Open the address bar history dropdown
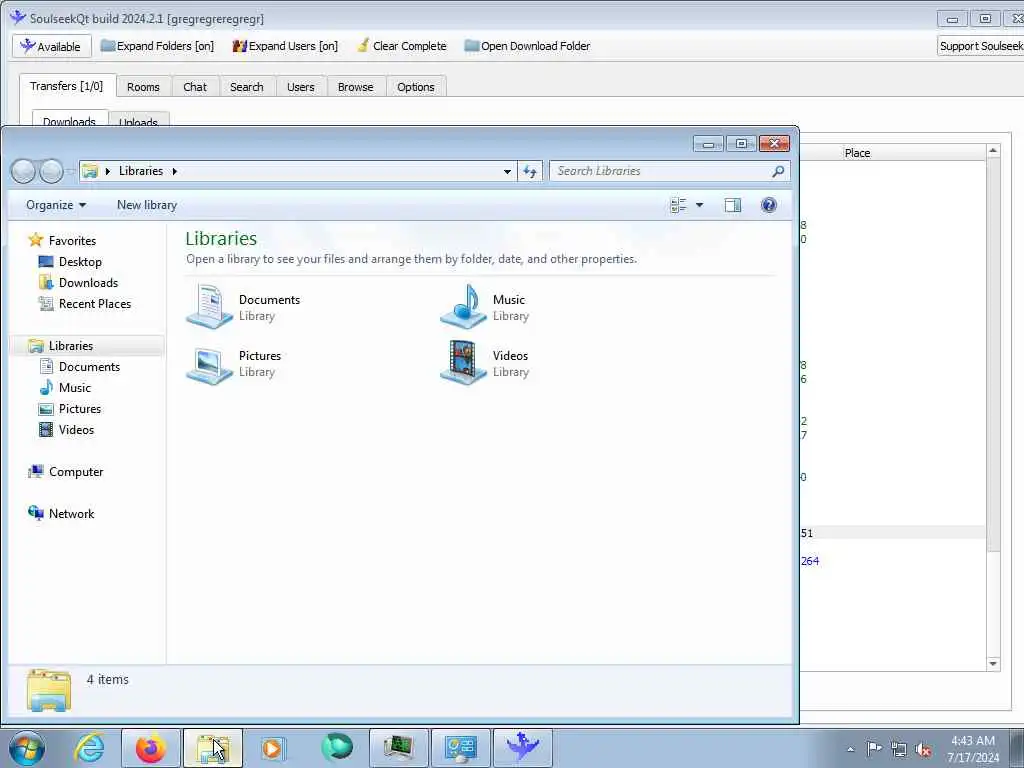This screenshot has height=768, width=1024. click(507, 172)
